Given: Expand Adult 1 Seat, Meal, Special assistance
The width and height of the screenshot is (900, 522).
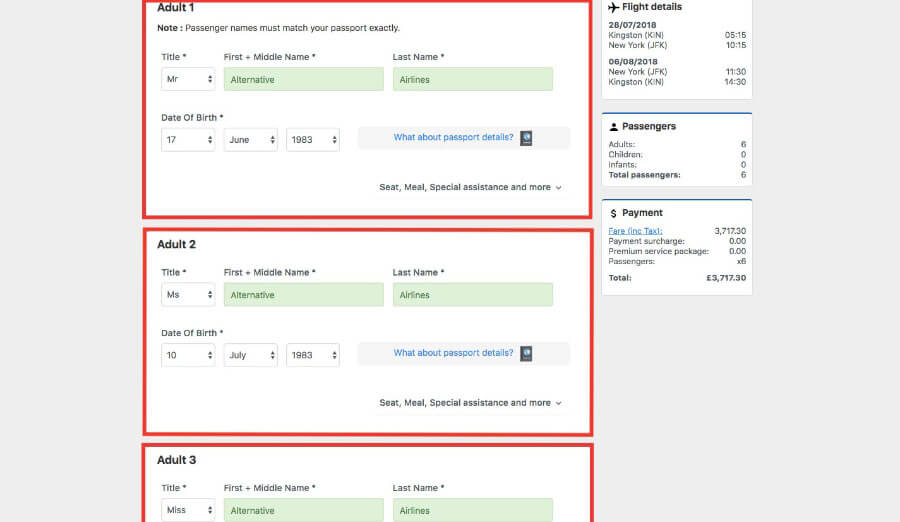Looking at the screenshot, I should 470,187.
